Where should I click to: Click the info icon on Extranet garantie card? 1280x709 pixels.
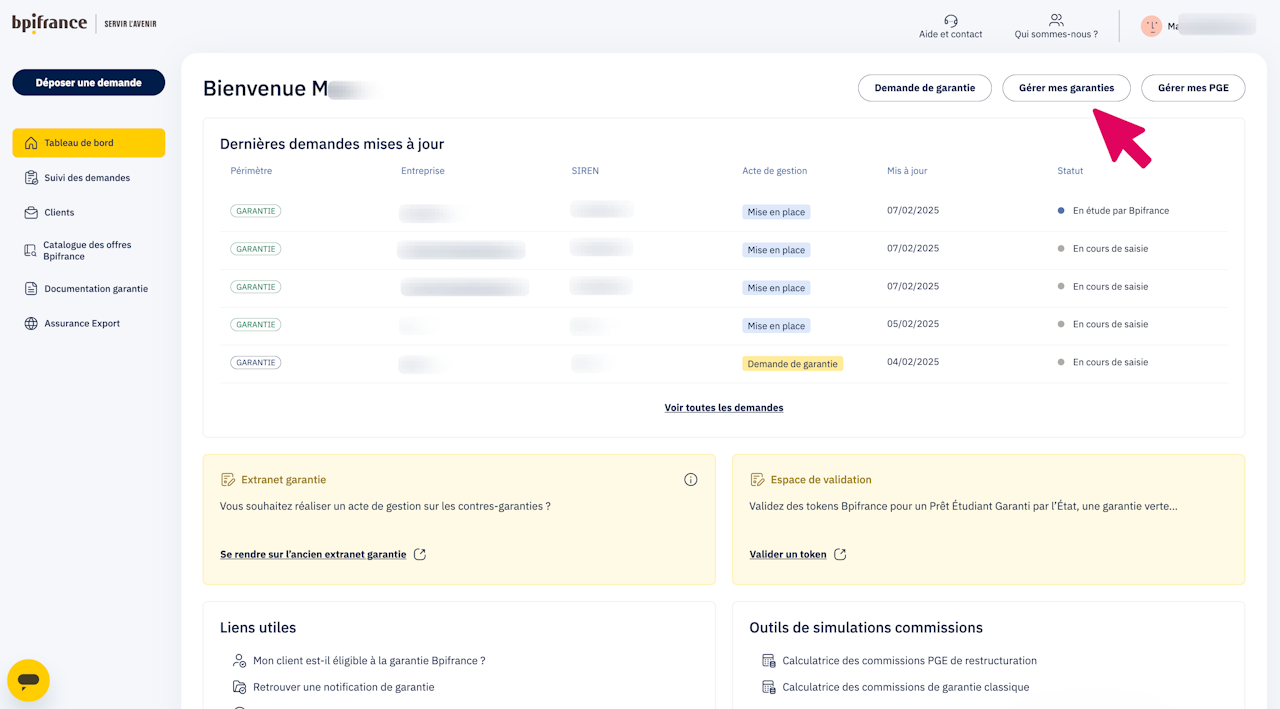click(690, 480)
